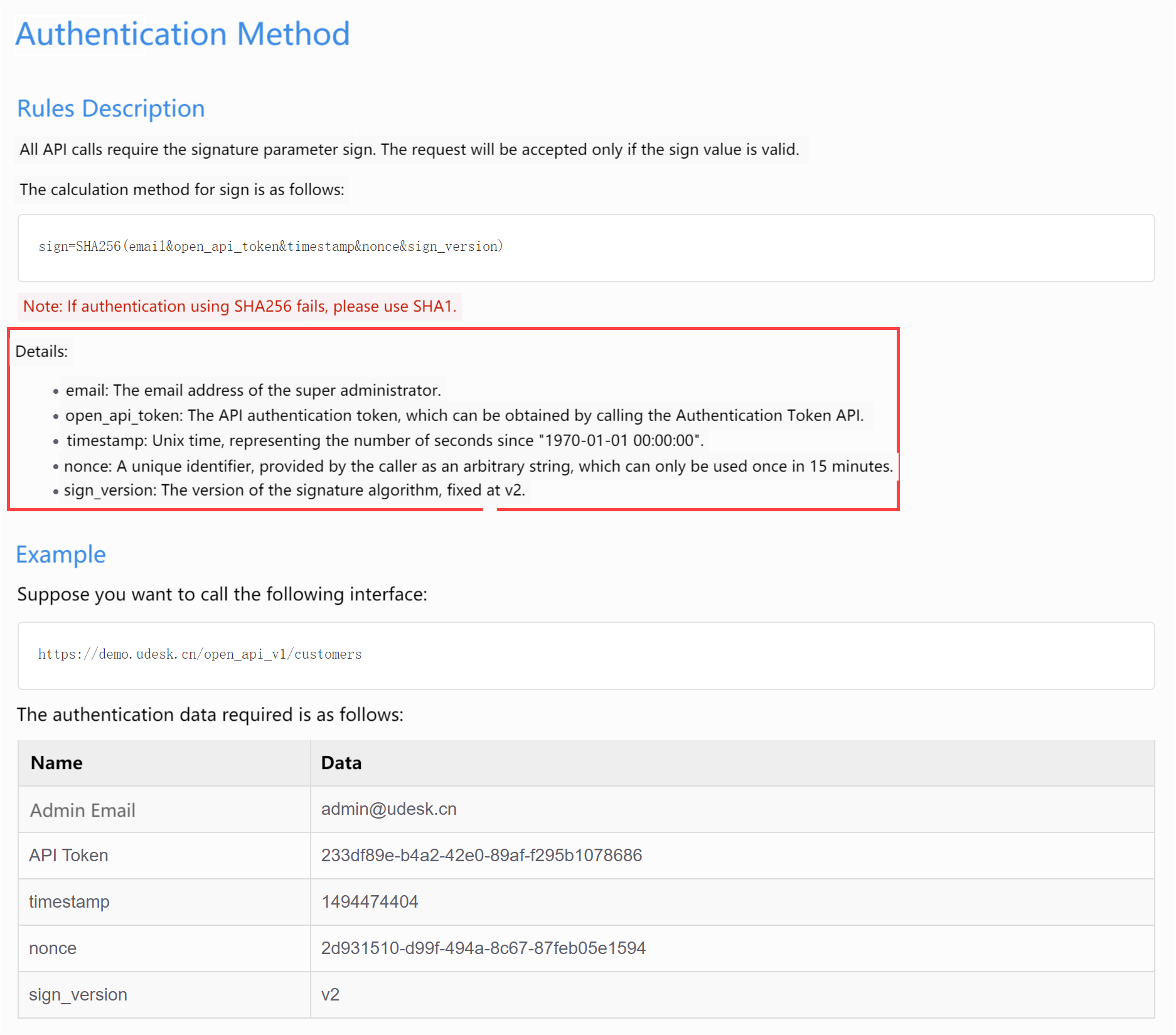
Task: Click the timestamp Unix time bullet
Action: pyautogui.click(x=385, y=440)
